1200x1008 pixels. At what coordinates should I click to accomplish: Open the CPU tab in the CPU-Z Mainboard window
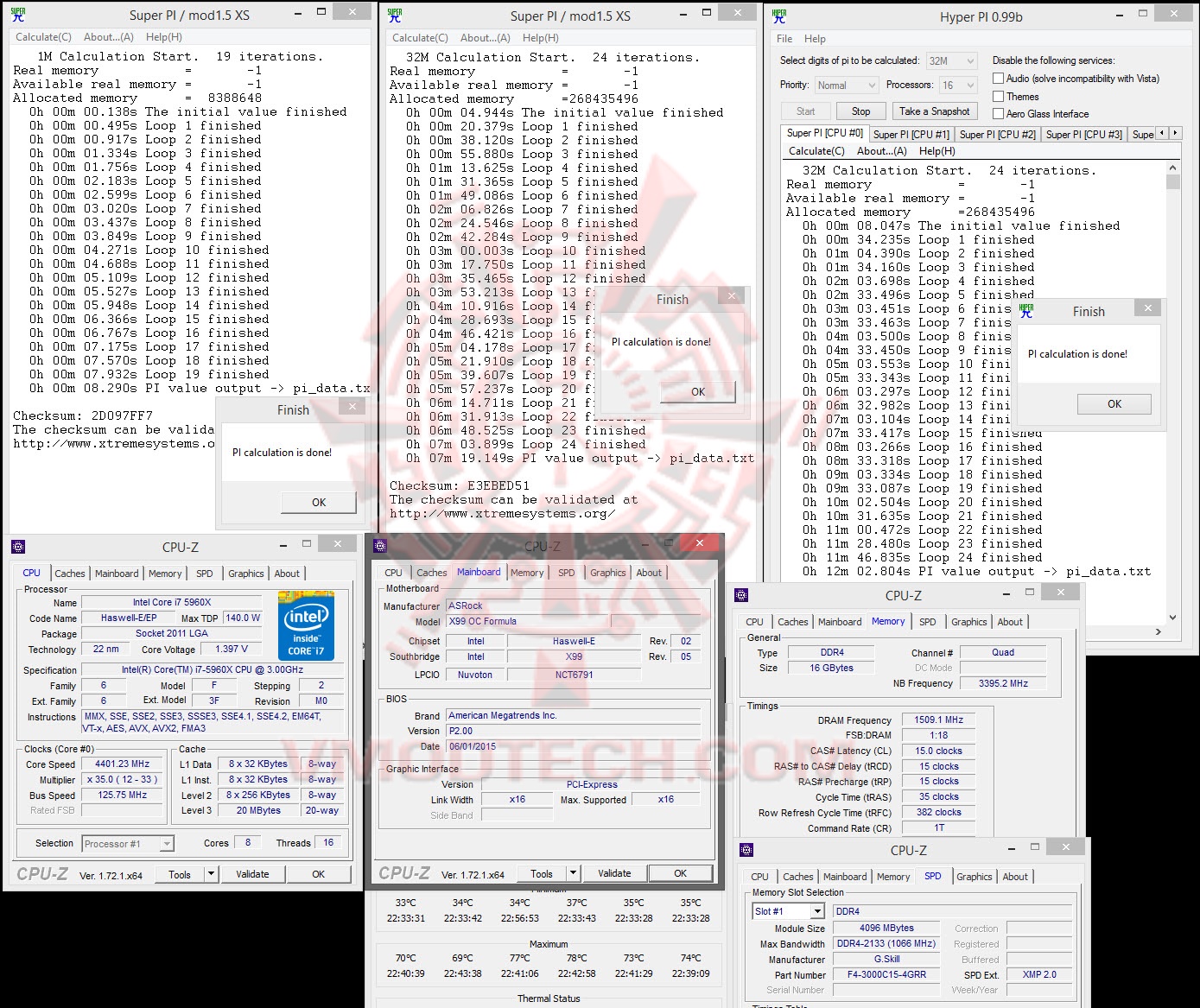pyautogui.click(x=393, y=573)
